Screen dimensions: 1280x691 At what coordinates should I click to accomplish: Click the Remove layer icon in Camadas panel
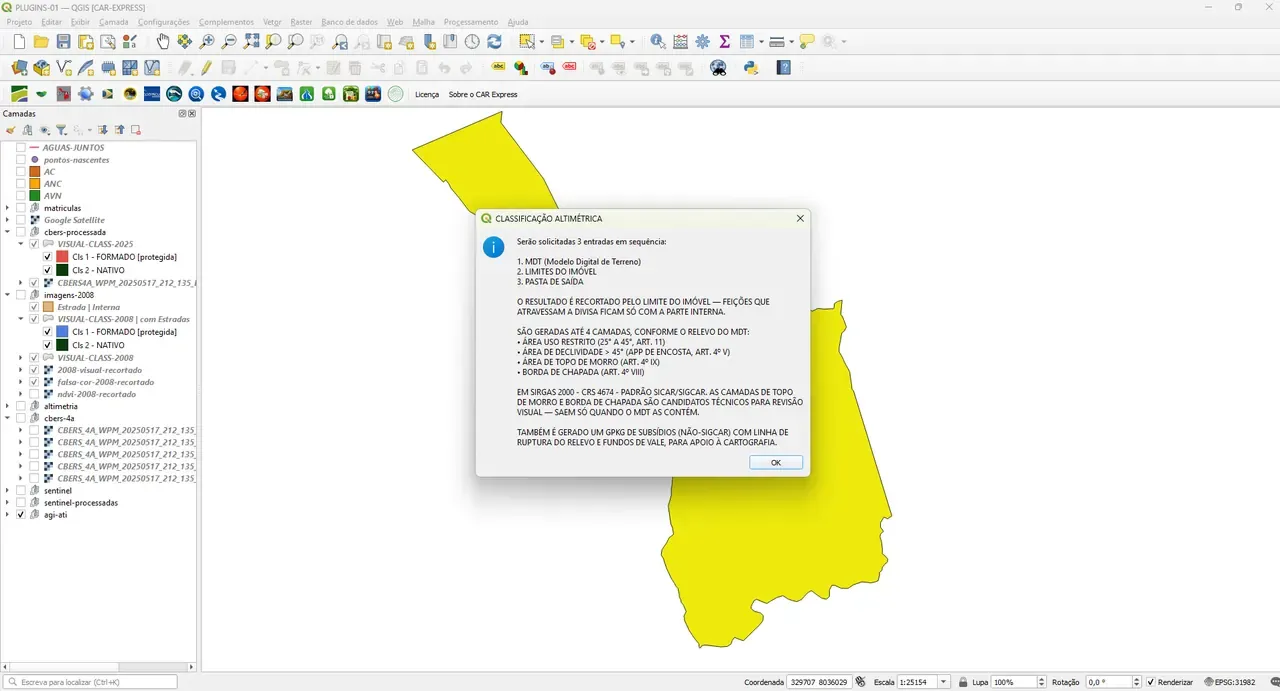(x=136, y=130)
